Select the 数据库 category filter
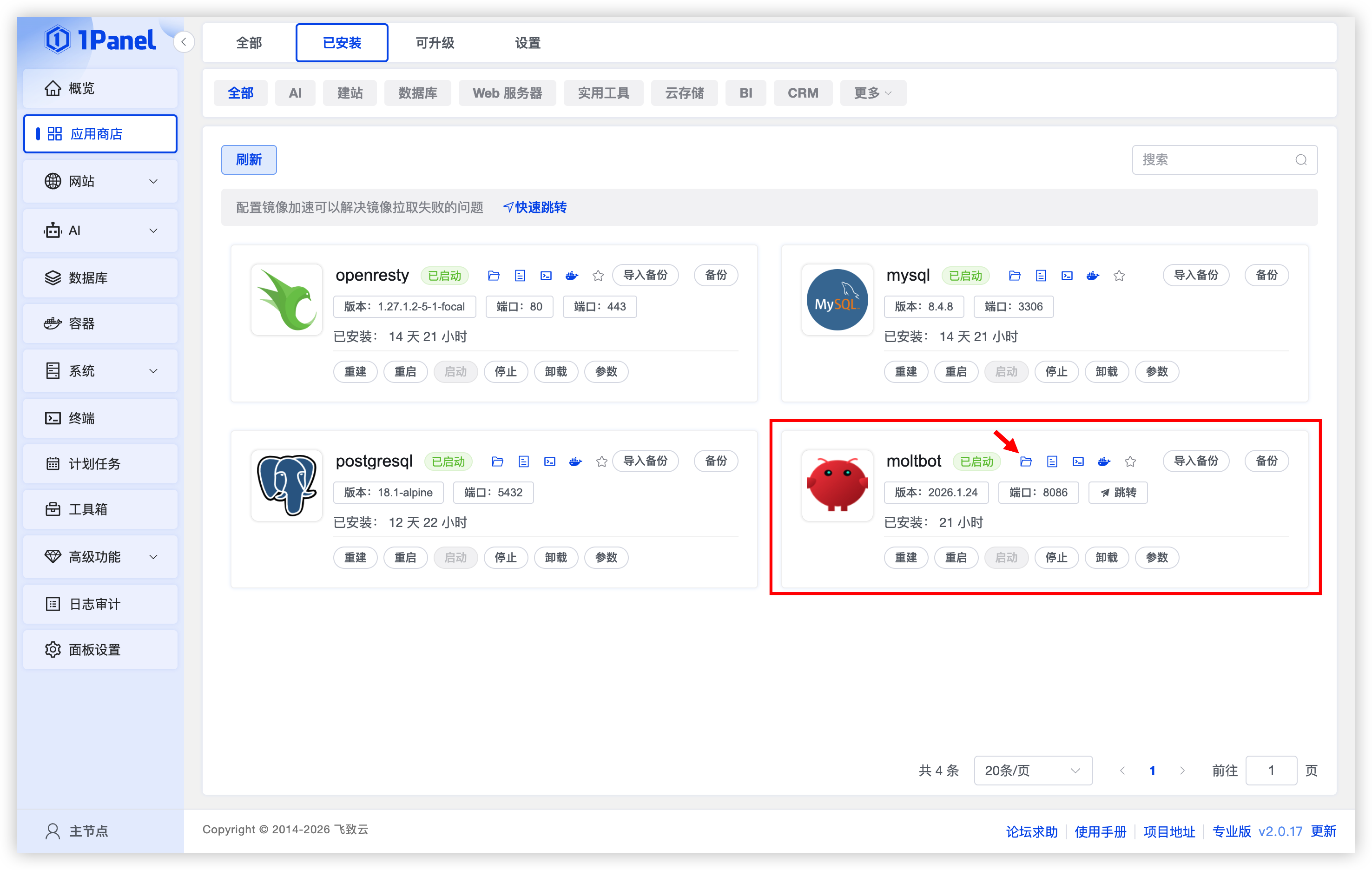The height and width of the screenshot is (870, 1372). pyautogui.click(x=418, y=92)
